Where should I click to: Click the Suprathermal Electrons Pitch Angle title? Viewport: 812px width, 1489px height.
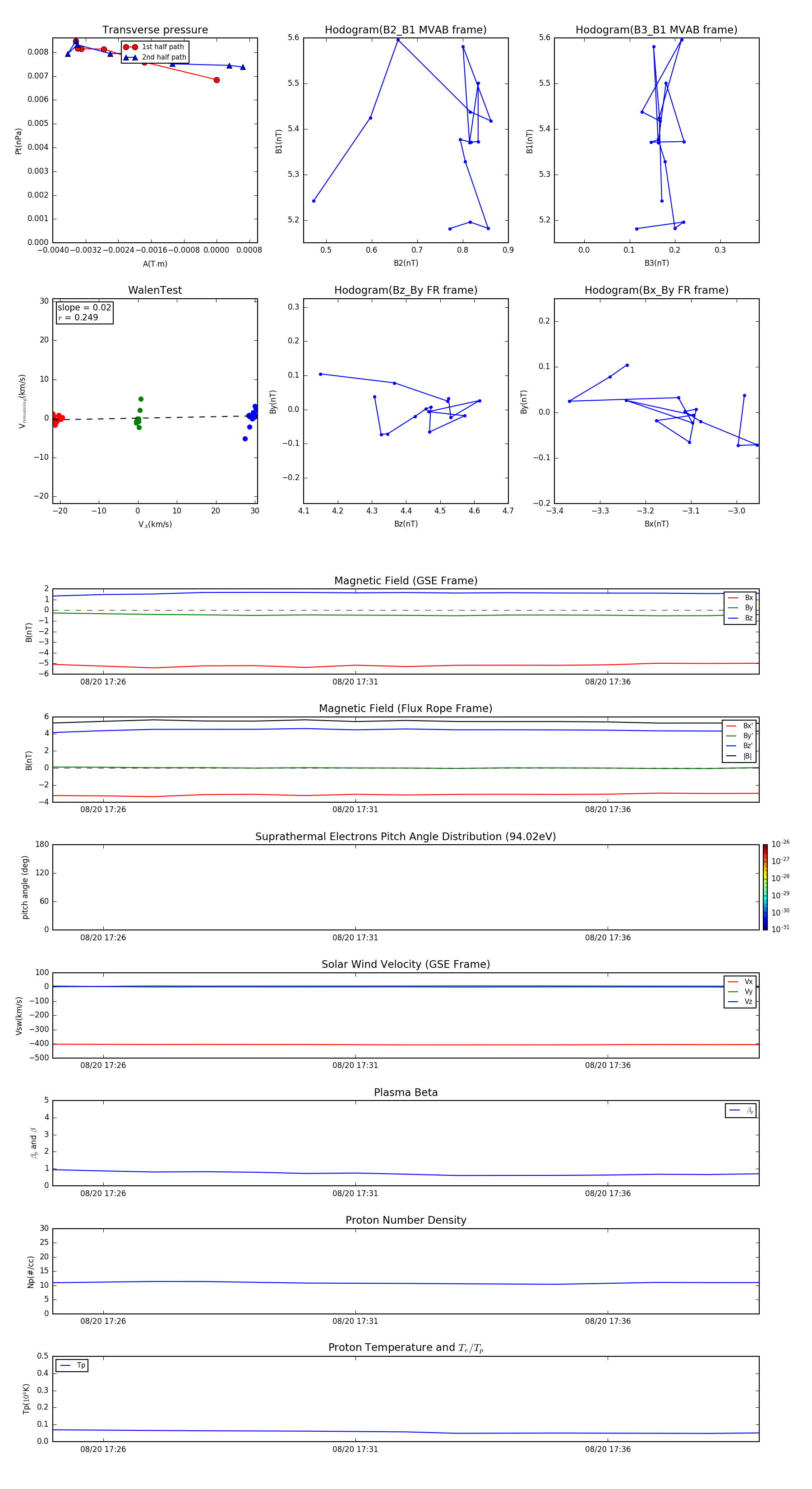coord(406,837)
